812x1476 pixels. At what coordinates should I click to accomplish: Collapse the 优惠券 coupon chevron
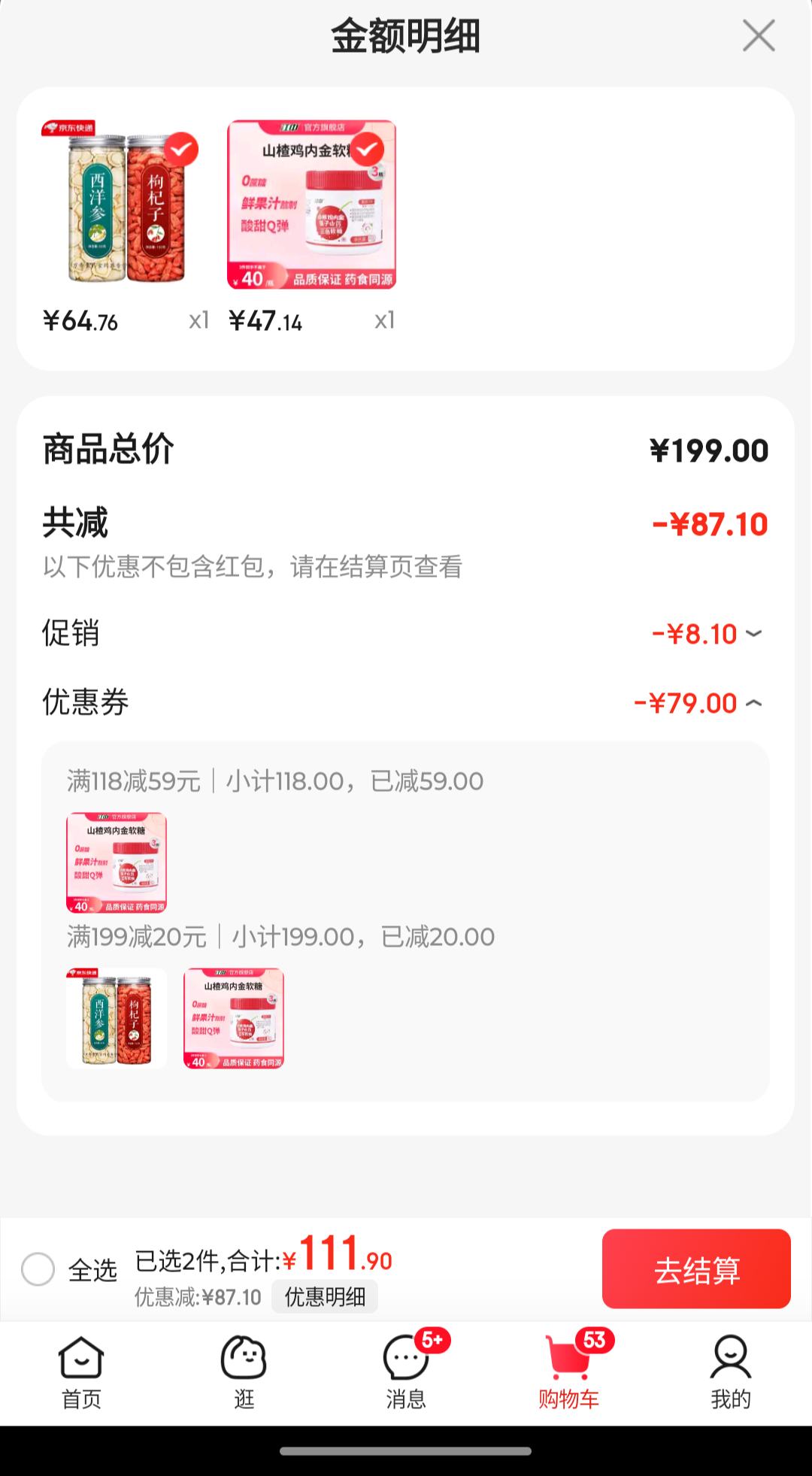pyautogui.click(x=754, y=703)
